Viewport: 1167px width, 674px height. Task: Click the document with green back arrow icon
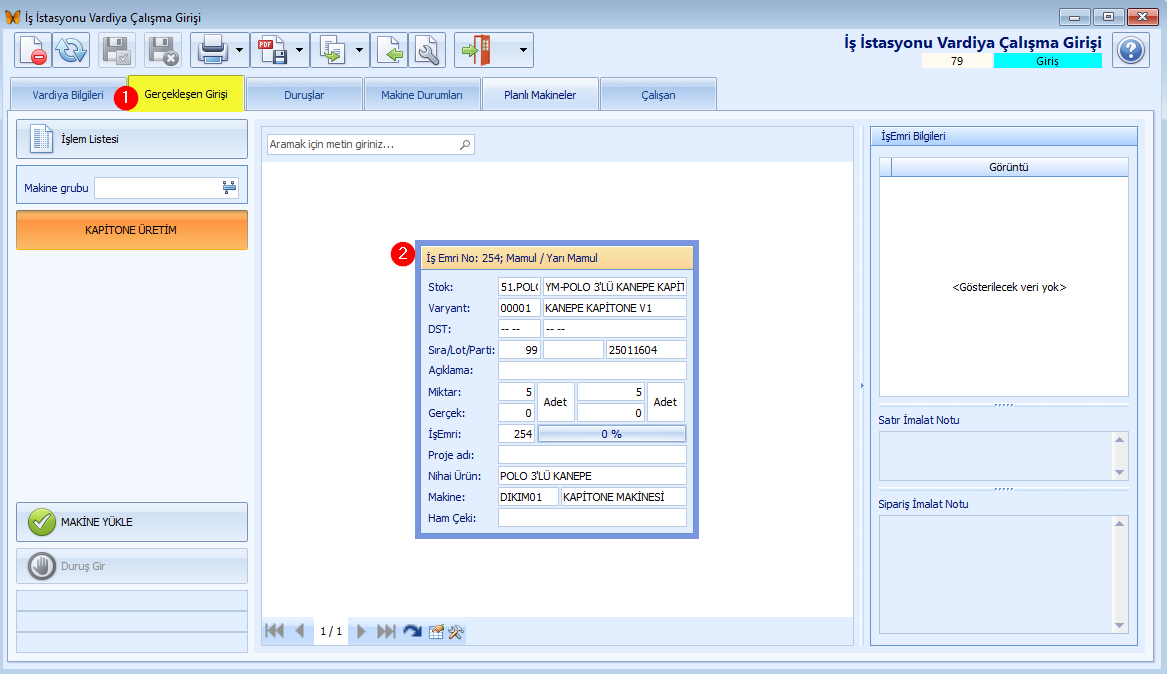390,51
